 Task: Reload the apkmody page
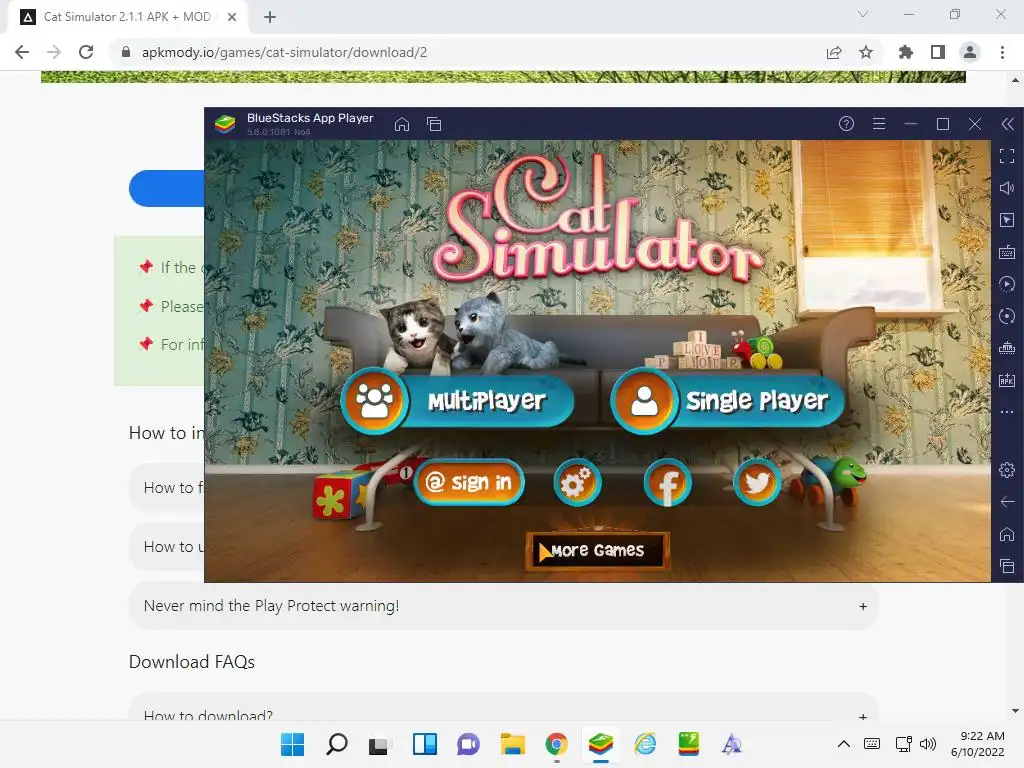(86, 52)
